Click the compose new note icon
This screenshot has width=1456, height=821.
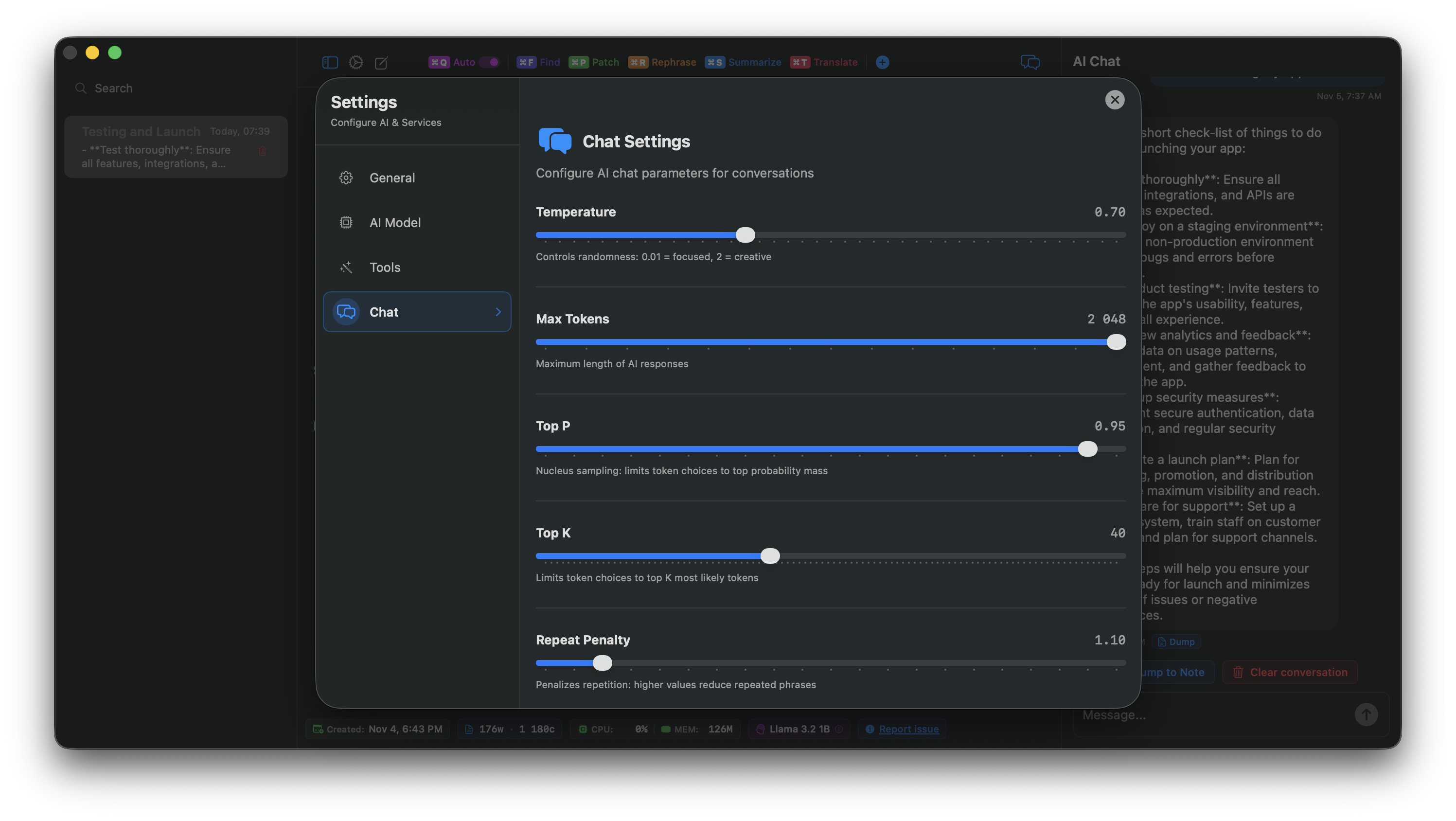tap(382, 62)
